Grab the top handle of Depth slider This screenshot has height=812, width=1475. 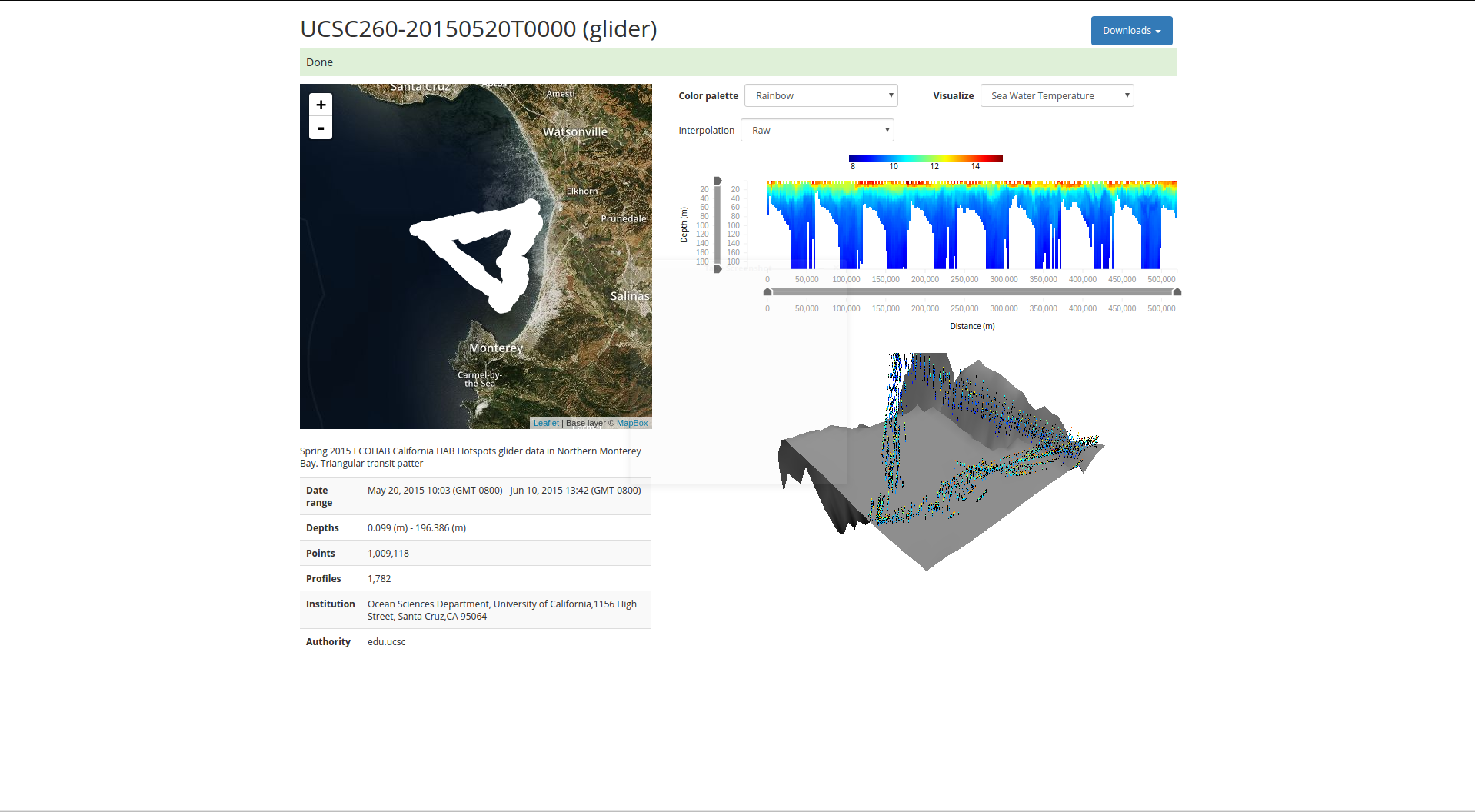[x=718, y=181]
